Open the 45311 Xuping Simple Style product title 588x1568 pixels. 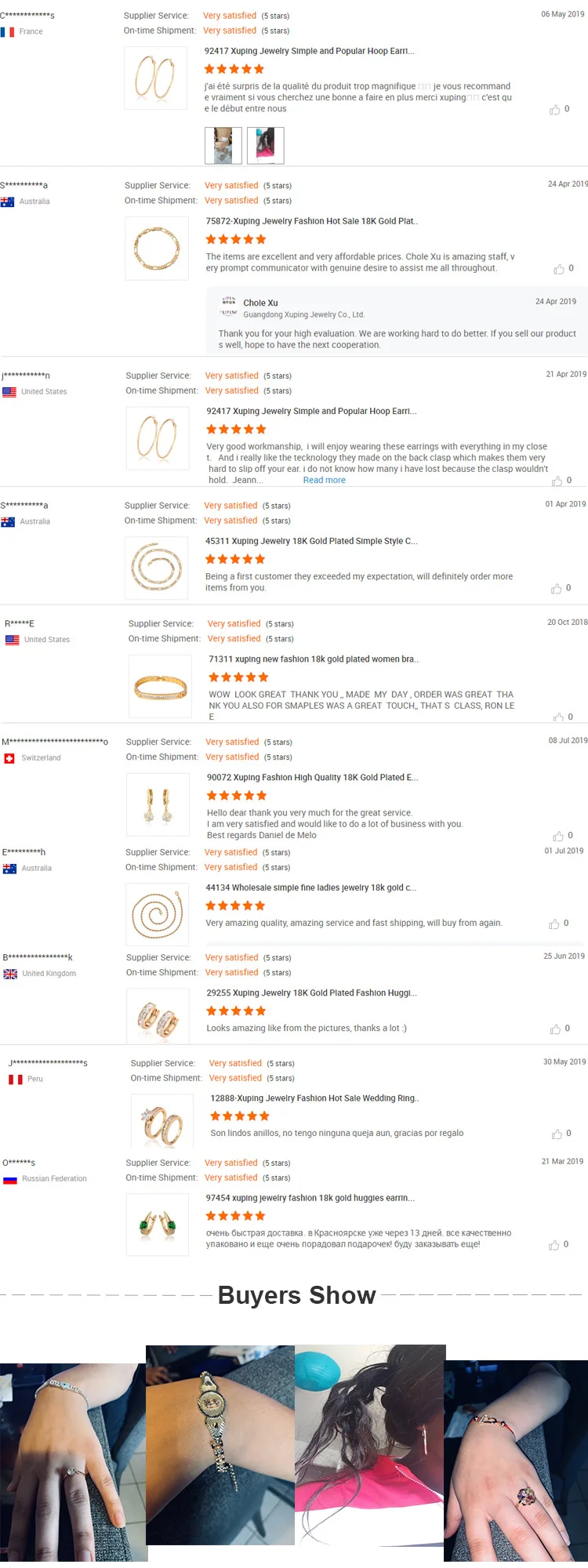click(311, 541)
